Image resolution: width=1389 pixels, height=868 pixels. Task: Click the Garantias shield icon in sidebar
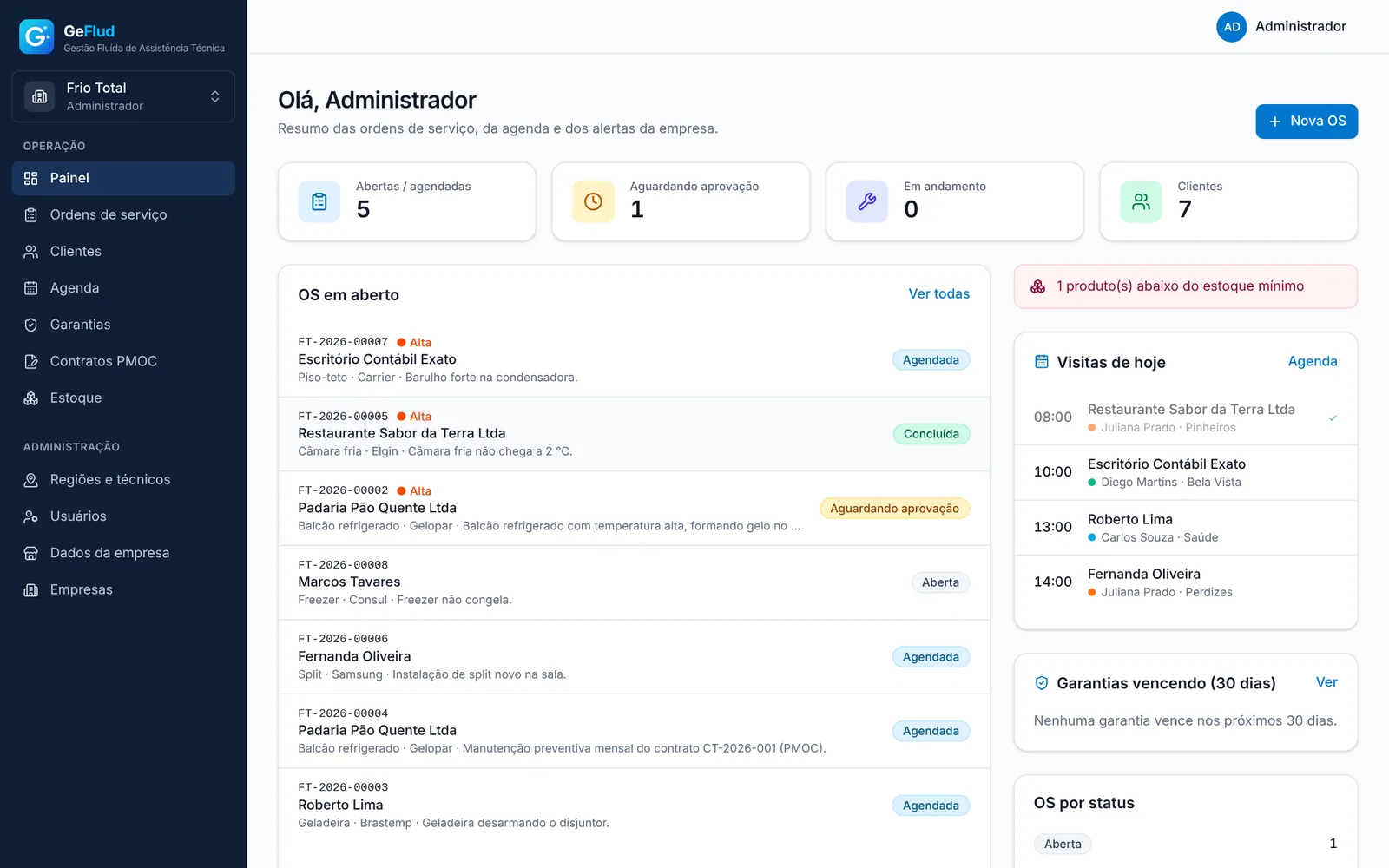[x=31, y=325]
